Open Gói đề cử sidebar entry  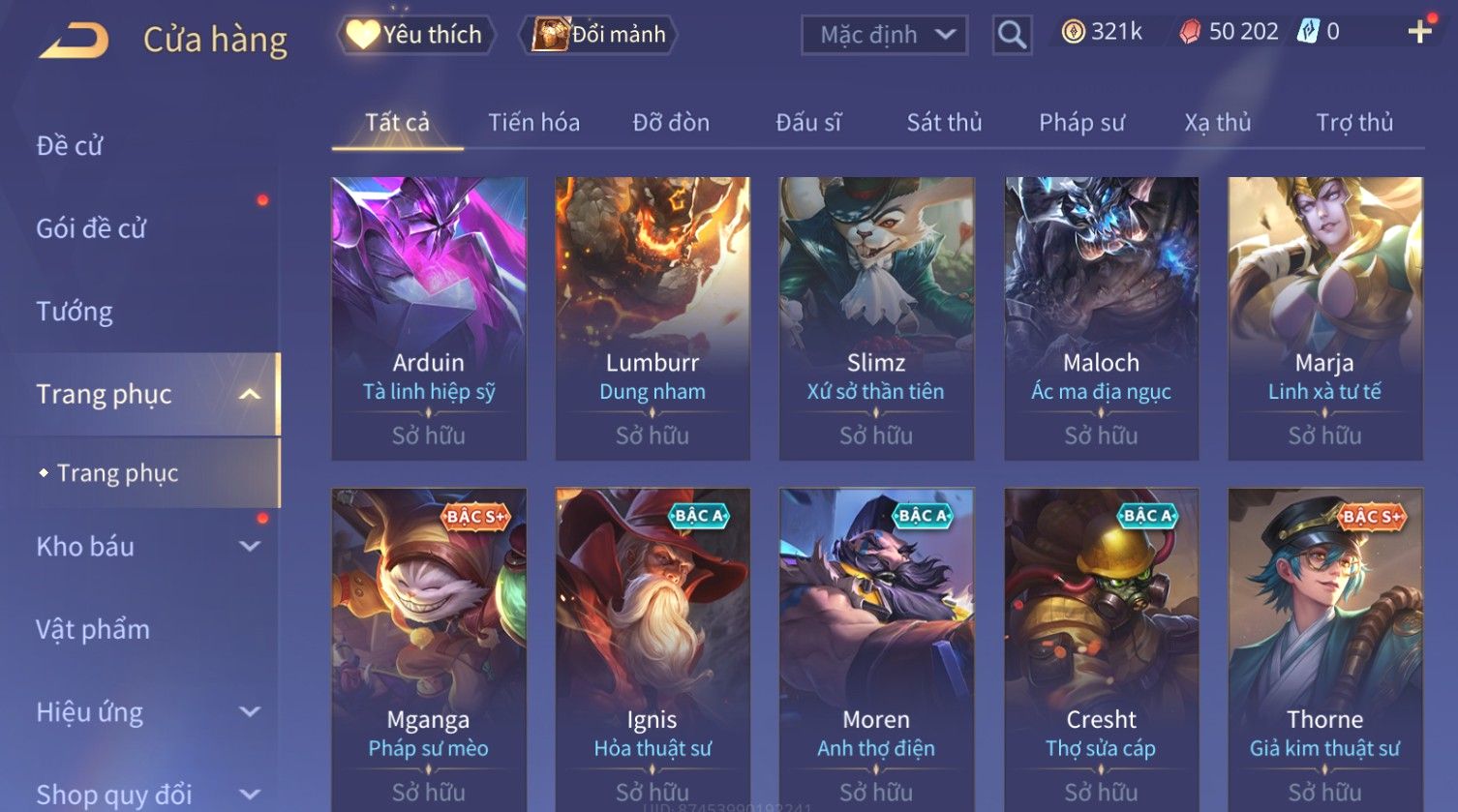point(91,228)
